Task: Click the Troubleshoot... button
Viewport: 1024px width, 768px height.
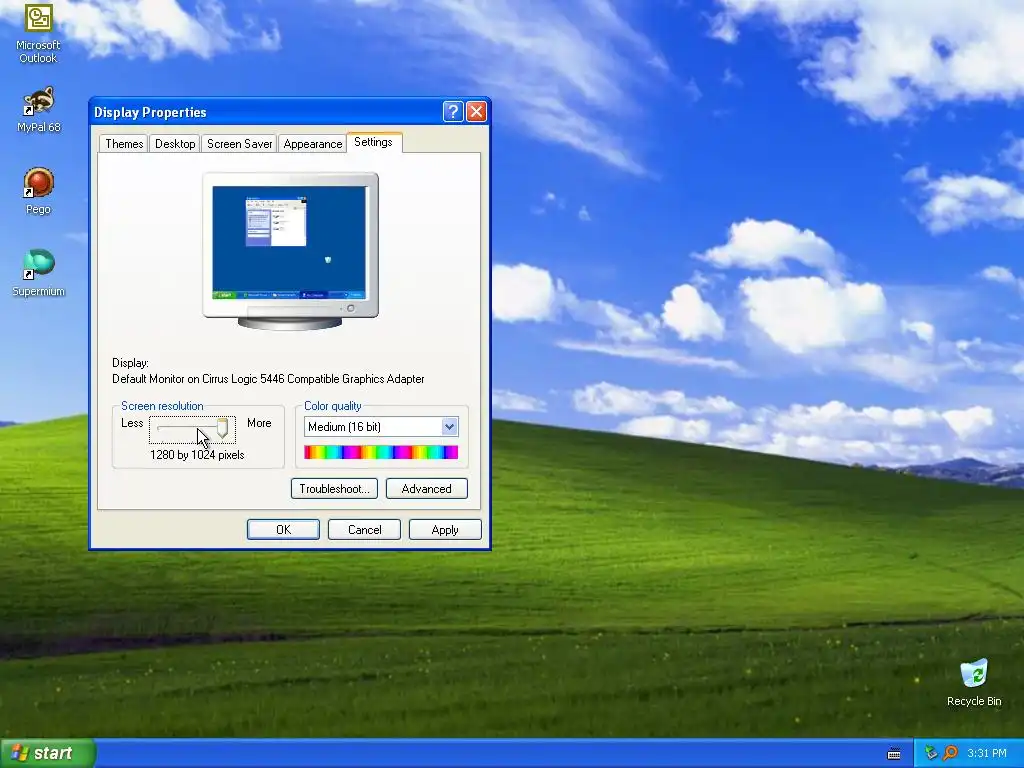Action: coord(334,488)
